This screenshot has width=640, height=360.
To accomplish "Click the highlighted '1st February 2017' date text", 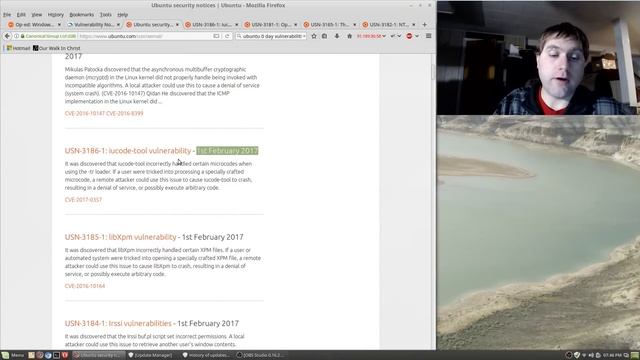I will pos(227,151).
